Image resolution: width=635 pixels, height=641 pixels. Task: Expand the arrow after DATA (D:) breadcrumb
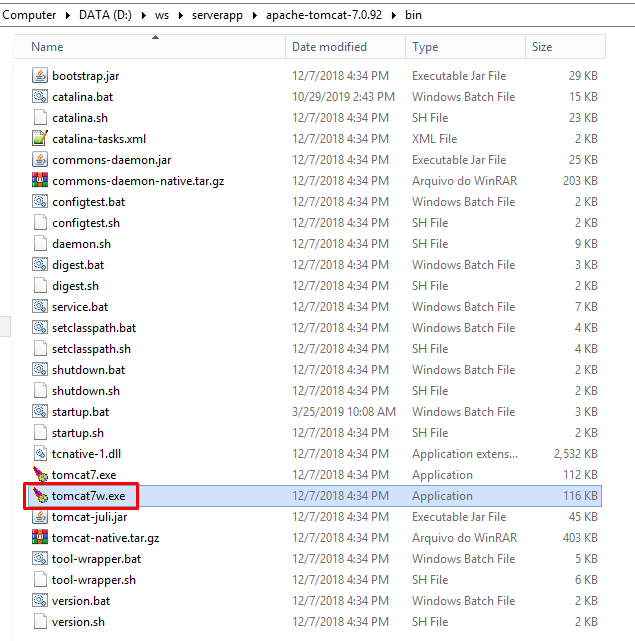144,16
